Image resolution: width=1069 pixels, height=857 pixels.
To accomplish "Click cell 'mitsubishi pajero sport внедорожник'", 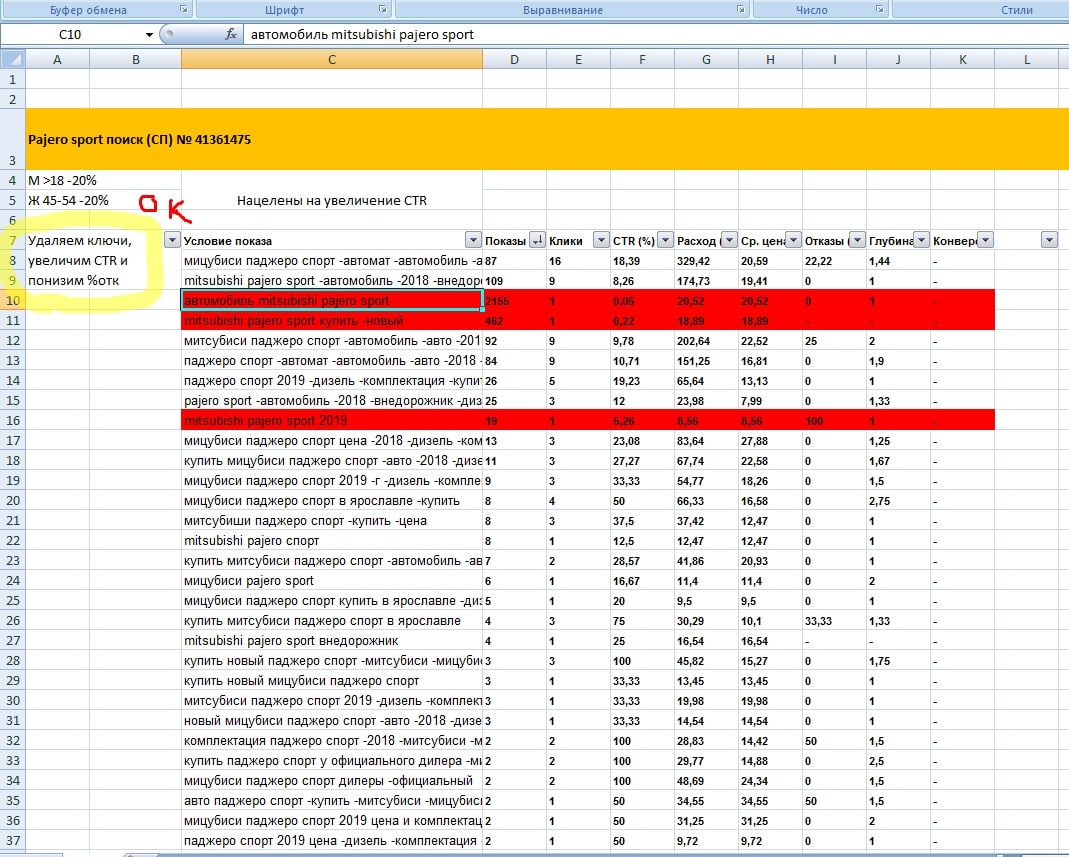I will tap(332, 641).
